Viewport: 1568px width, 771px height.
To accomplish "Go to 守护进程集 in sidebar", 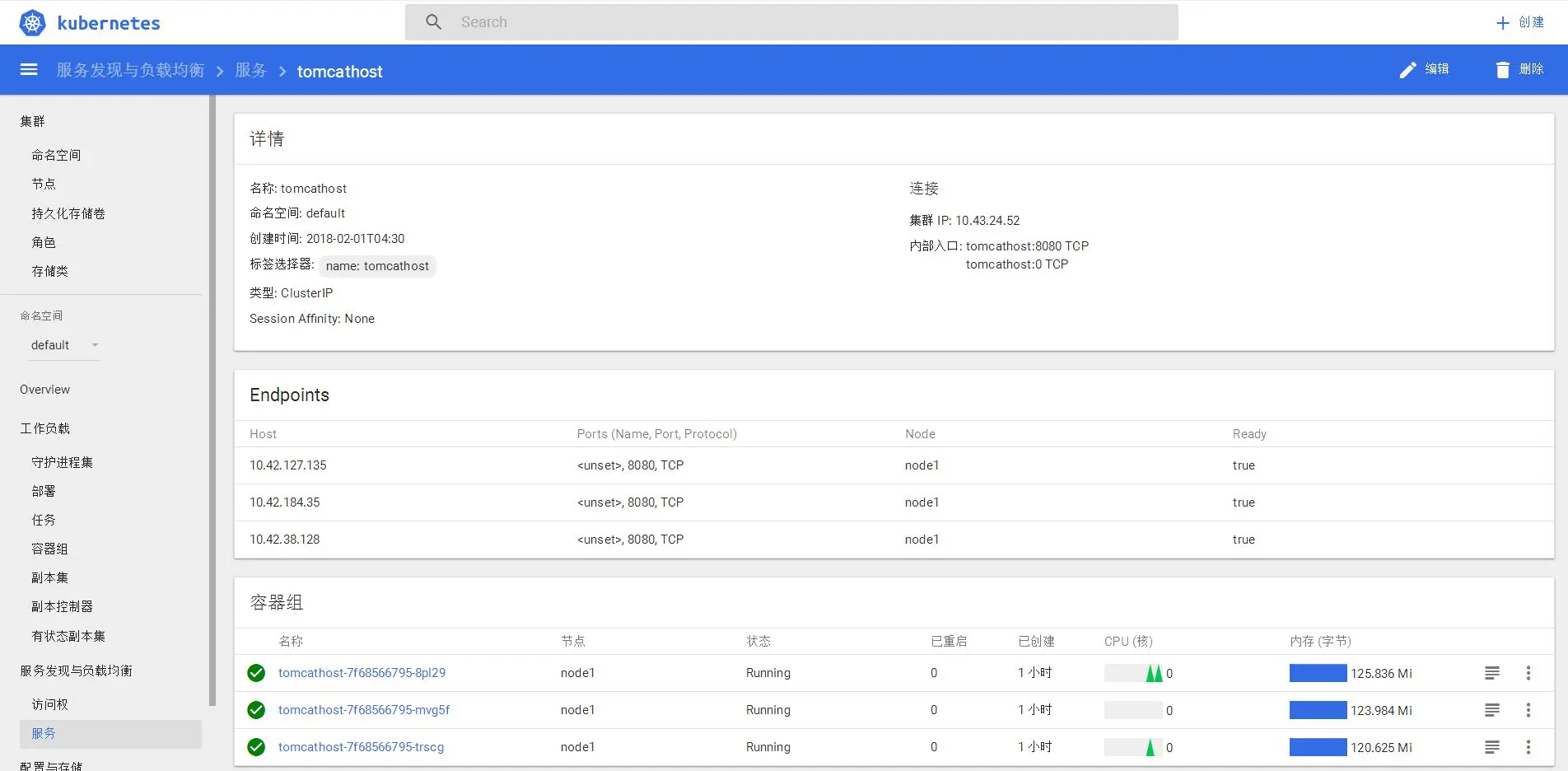I will coord(62,462).
